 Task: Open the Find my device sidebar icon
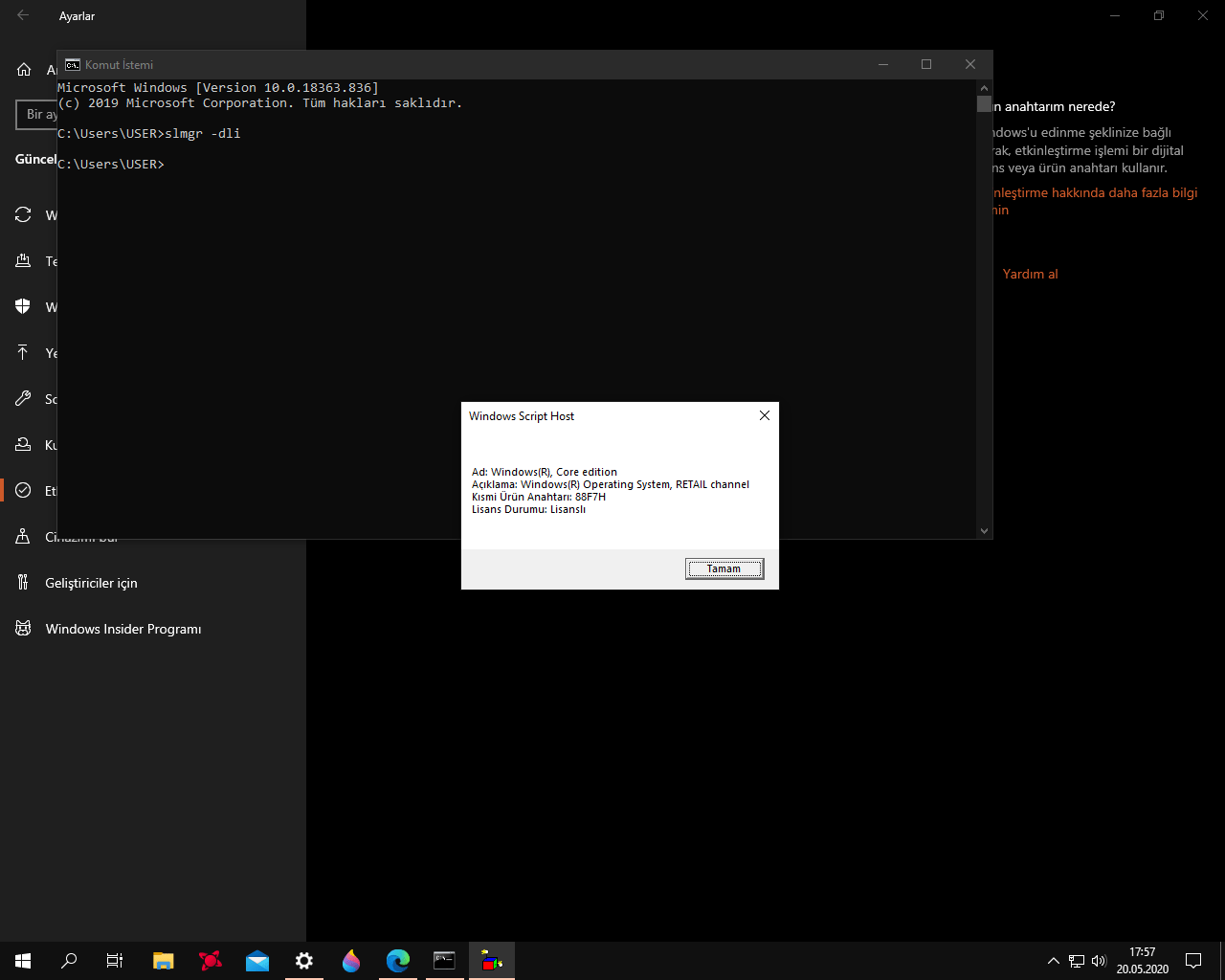[x=23, y=537]
